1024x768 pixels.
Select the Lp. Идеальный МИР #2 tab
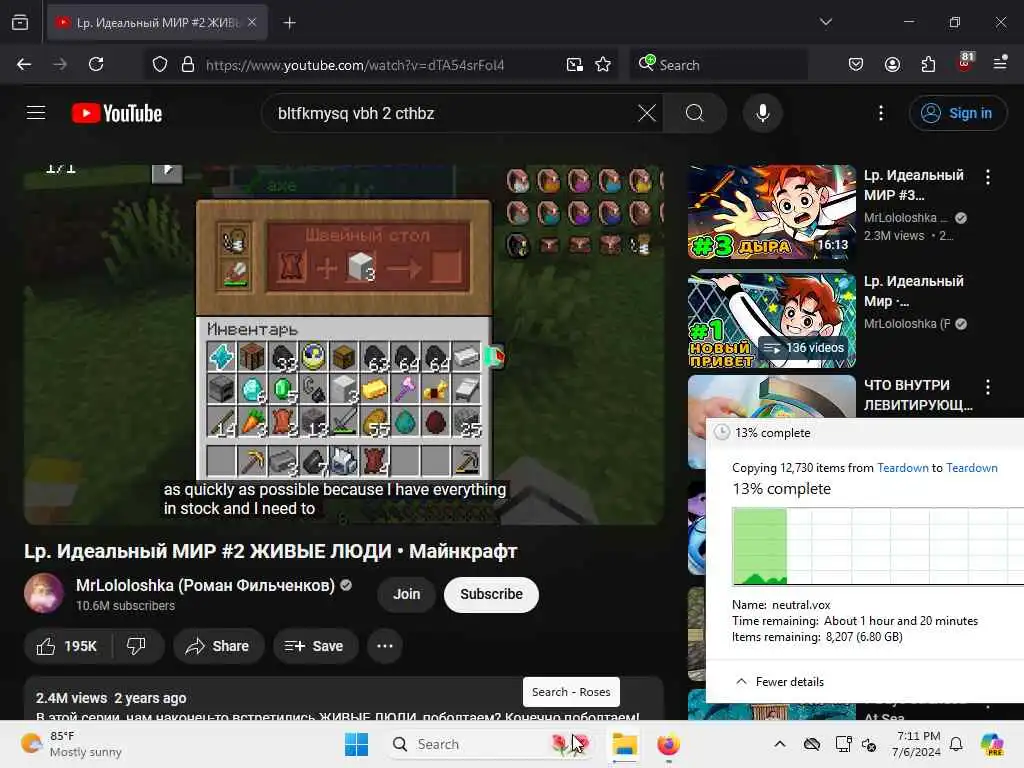pyautogui.click(x=157, y=22)
